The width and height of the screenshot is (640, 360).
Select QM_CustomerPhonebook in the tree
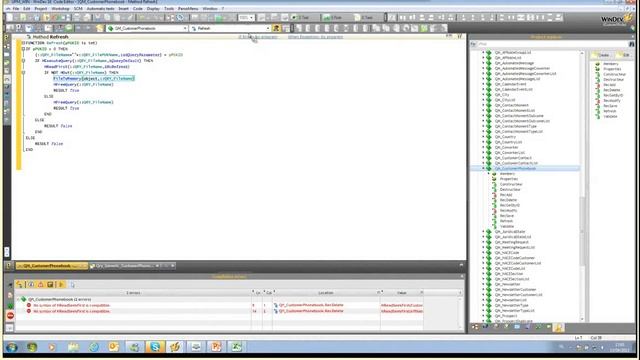[x=515, y=168]
